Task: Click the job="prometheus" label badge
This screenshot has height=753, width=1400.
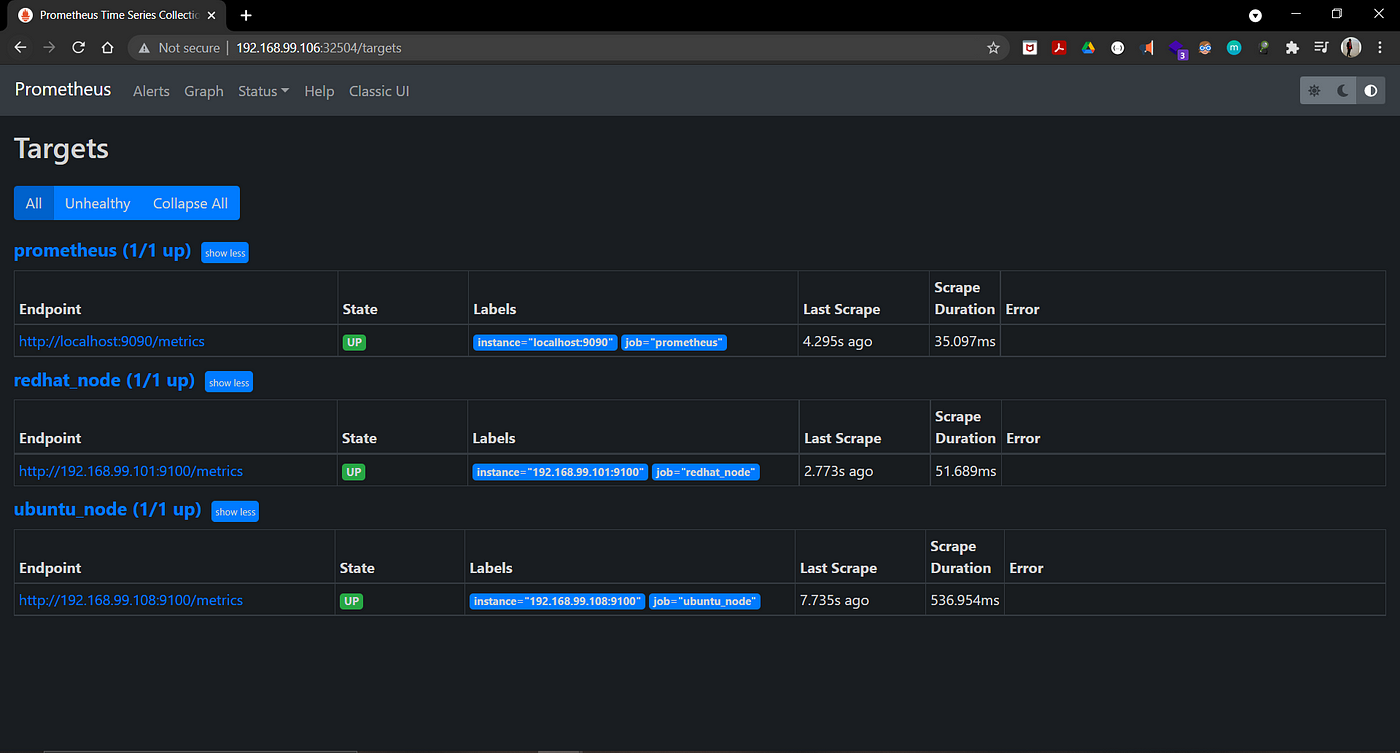Action: point(674,342)
